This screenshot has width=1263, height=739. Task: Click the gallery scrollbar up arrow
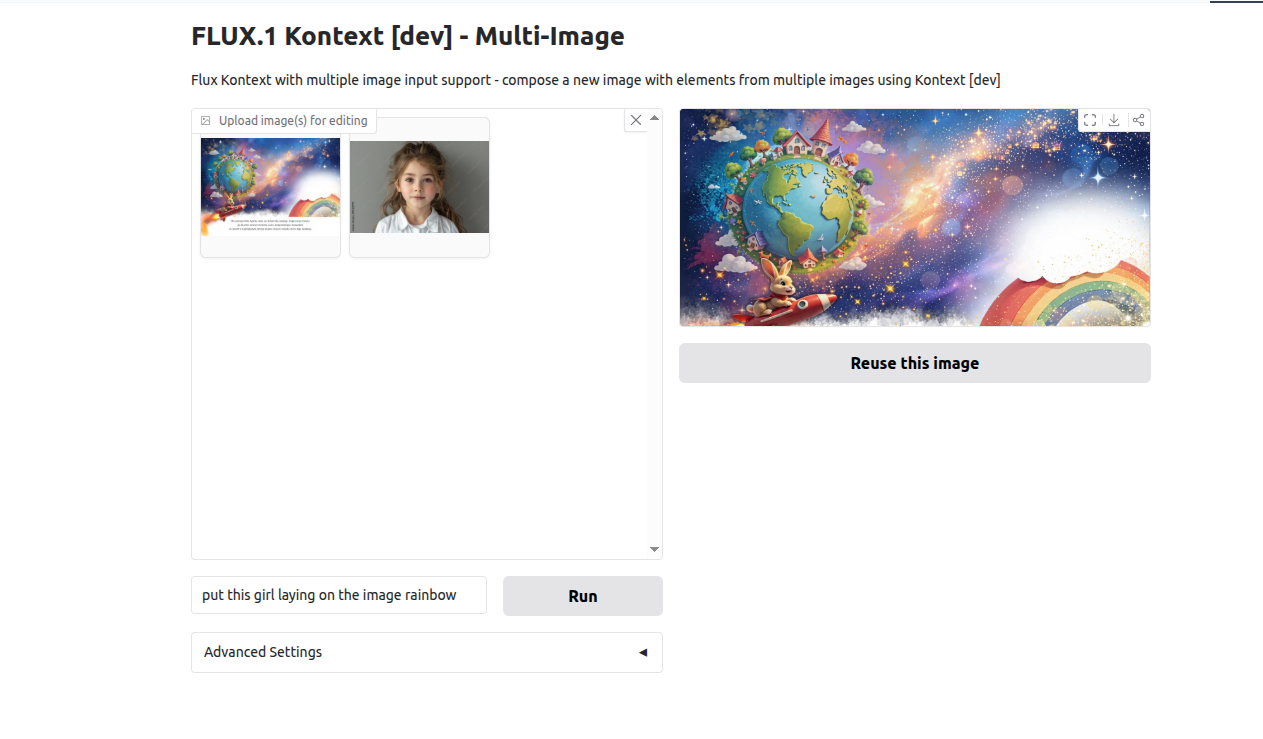pyautogui.click(x=654, y=117)
